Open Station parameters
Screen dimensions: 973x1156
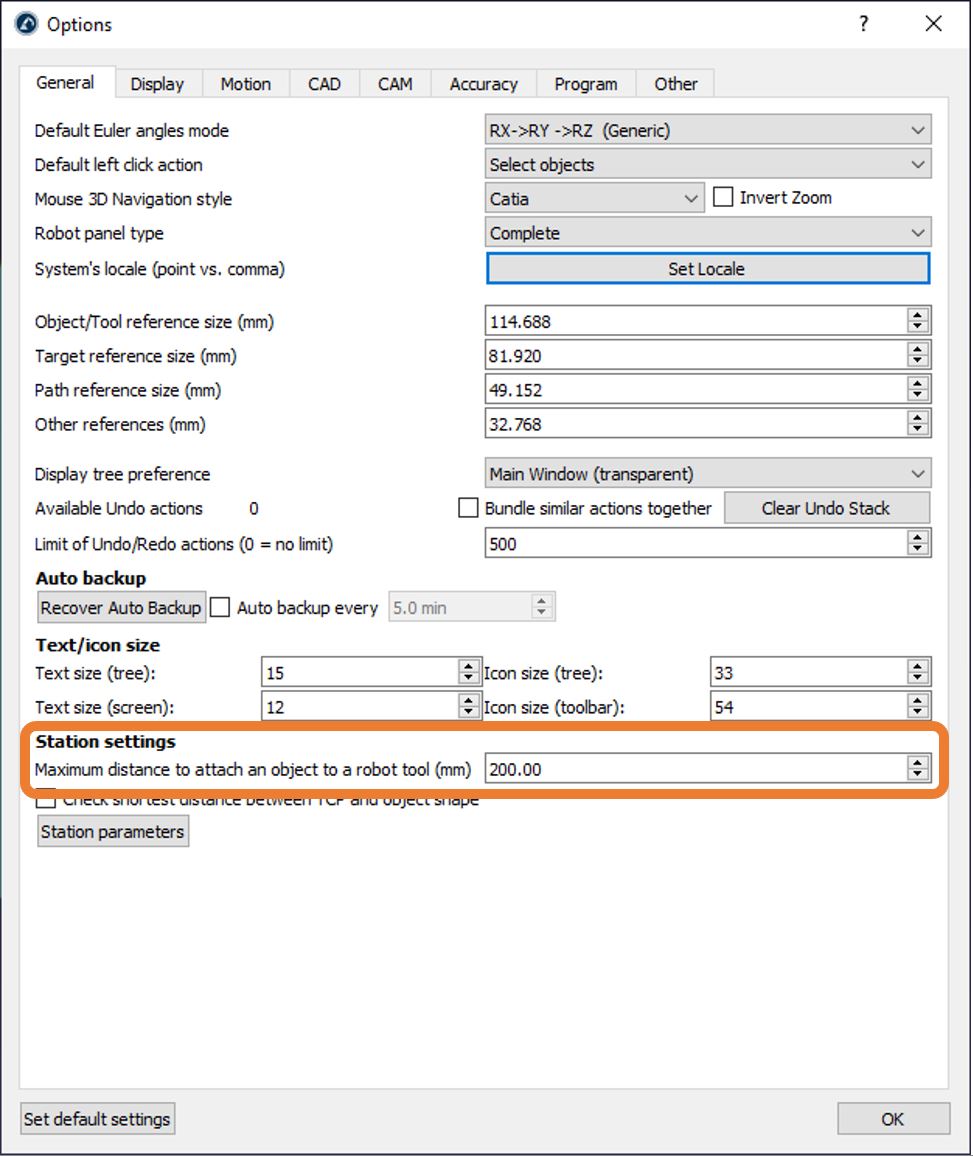pos(112,832)
